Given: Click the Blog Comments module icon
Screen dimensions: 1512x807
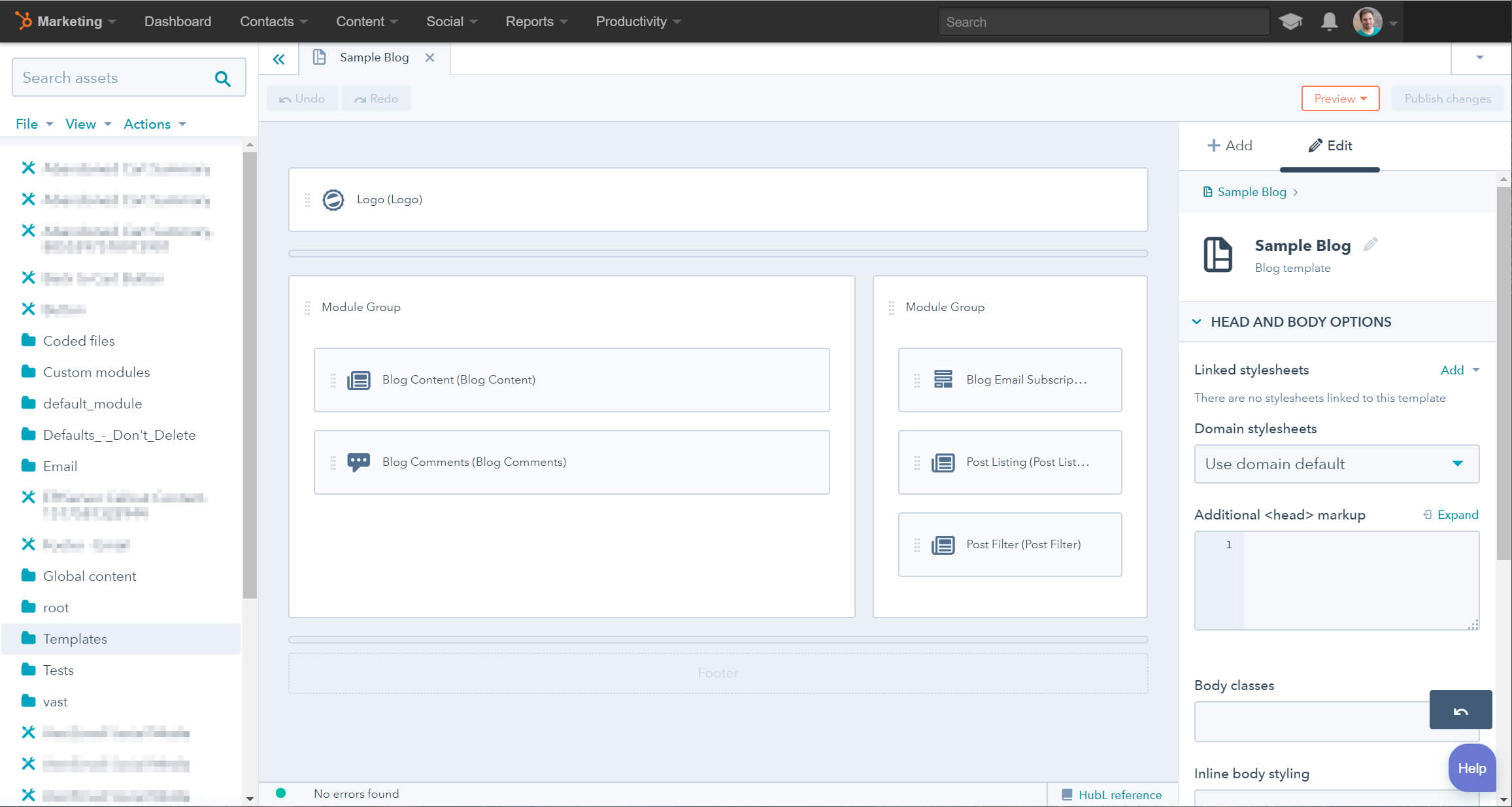Looking at the screenshot, I should click(x=358, y=461).
